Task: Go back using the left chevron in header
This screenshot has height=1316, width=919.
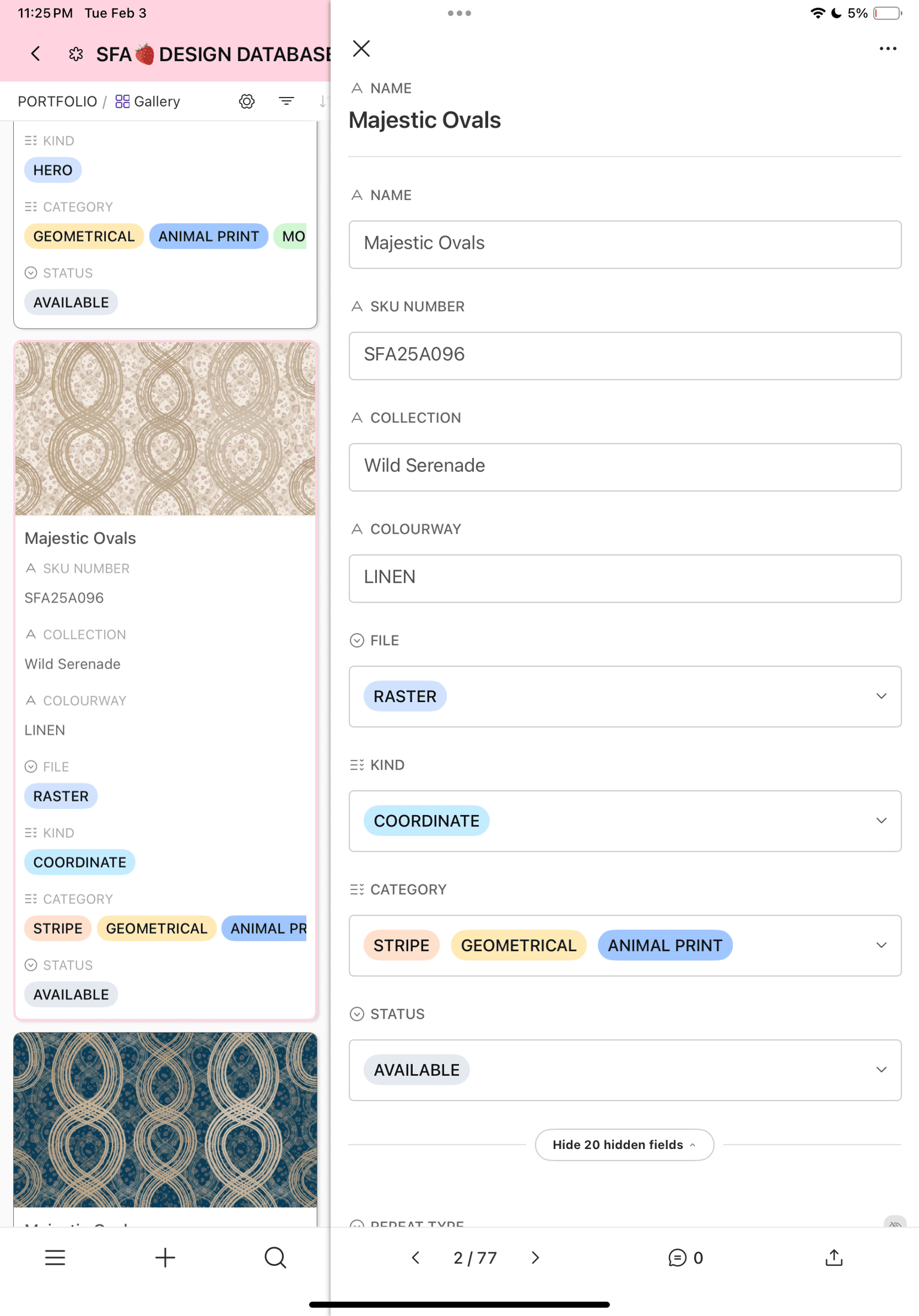Action: click(x=36, y=54)
